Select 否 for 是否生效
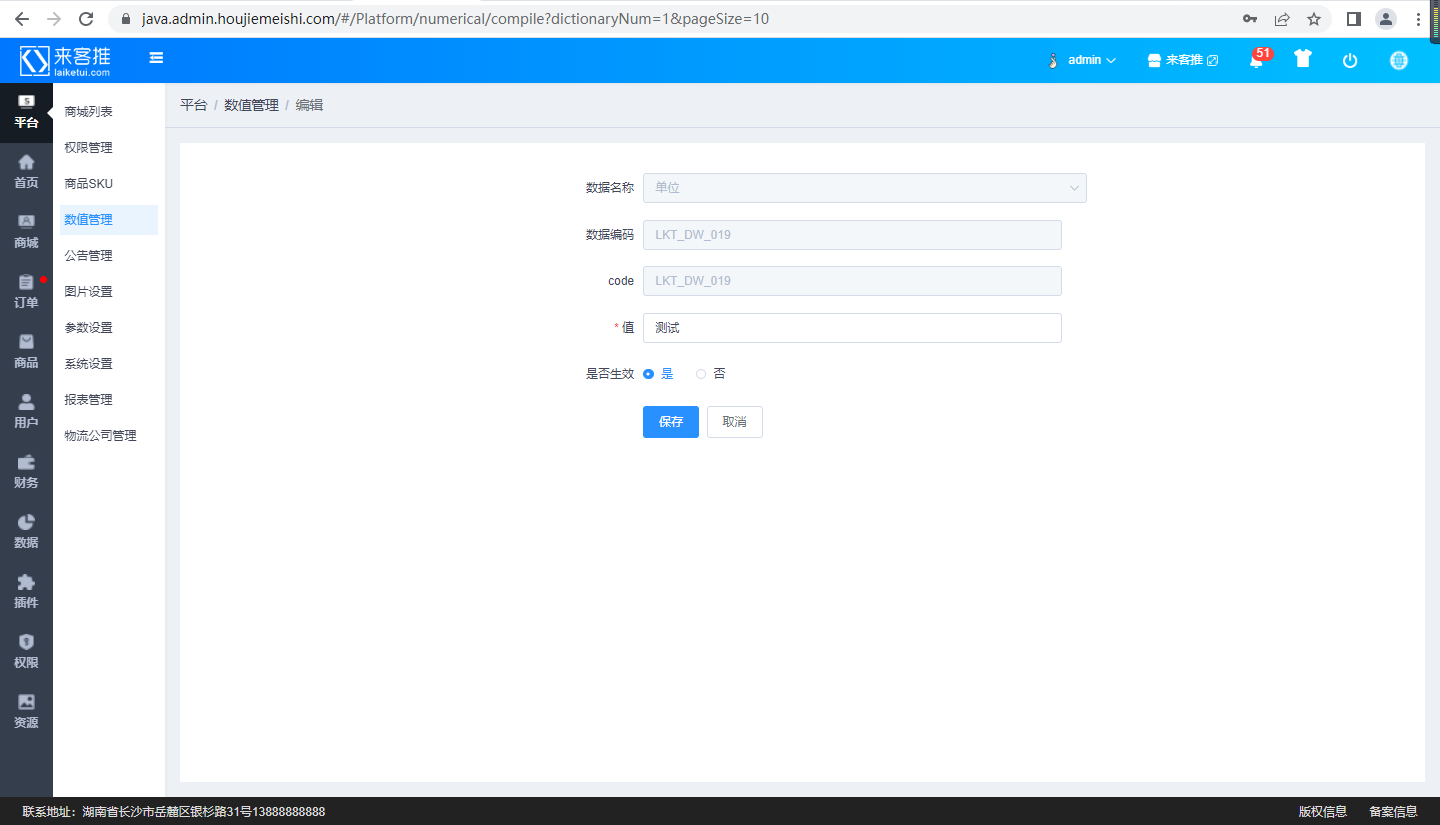The height and width of the screenshot is (825, 1440). coord(711,374)
